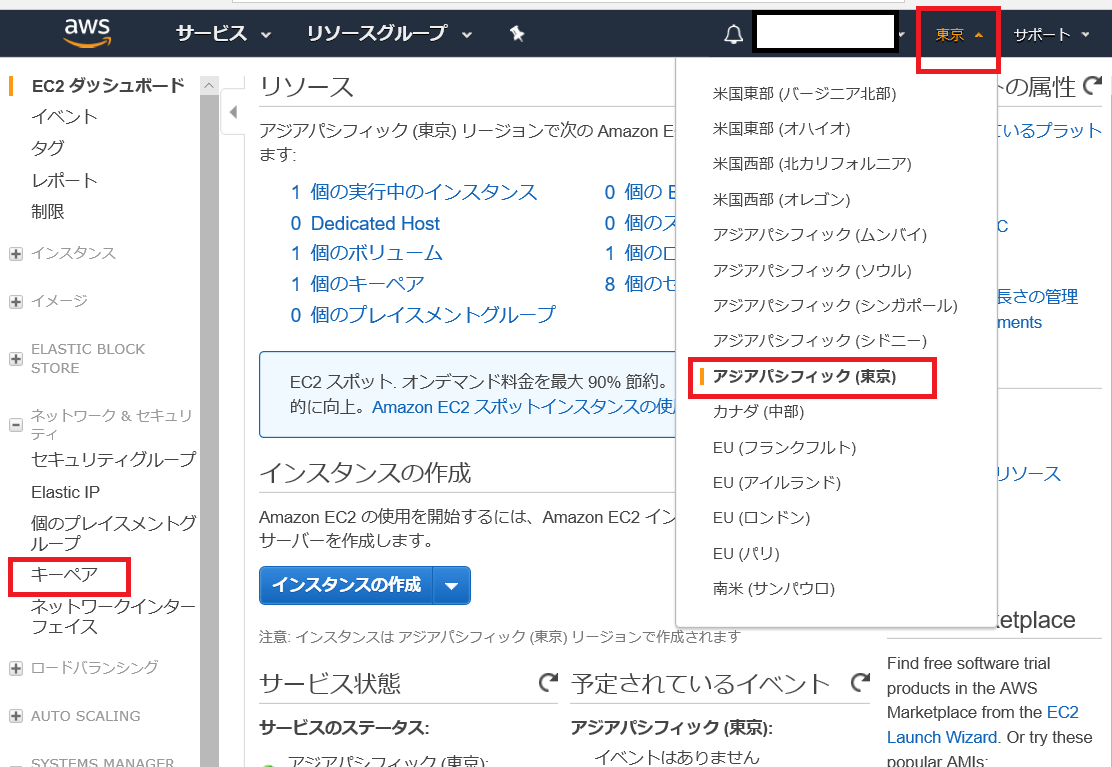
Task: Collapse the sidebar with the left arrow
Action: point(233,112)
